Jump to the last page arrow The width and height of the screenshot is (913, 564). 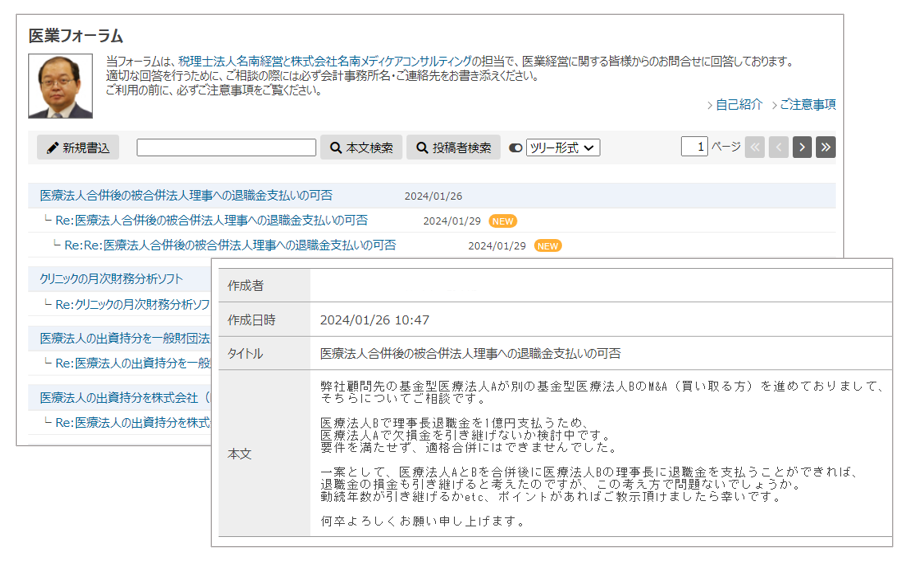[825, 147]
